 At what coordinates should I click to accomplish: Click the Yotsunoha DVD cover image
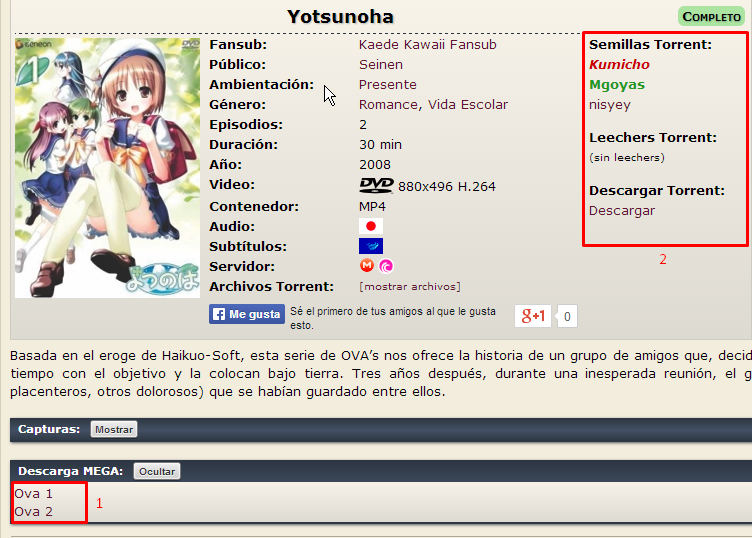tap(107, 167)
